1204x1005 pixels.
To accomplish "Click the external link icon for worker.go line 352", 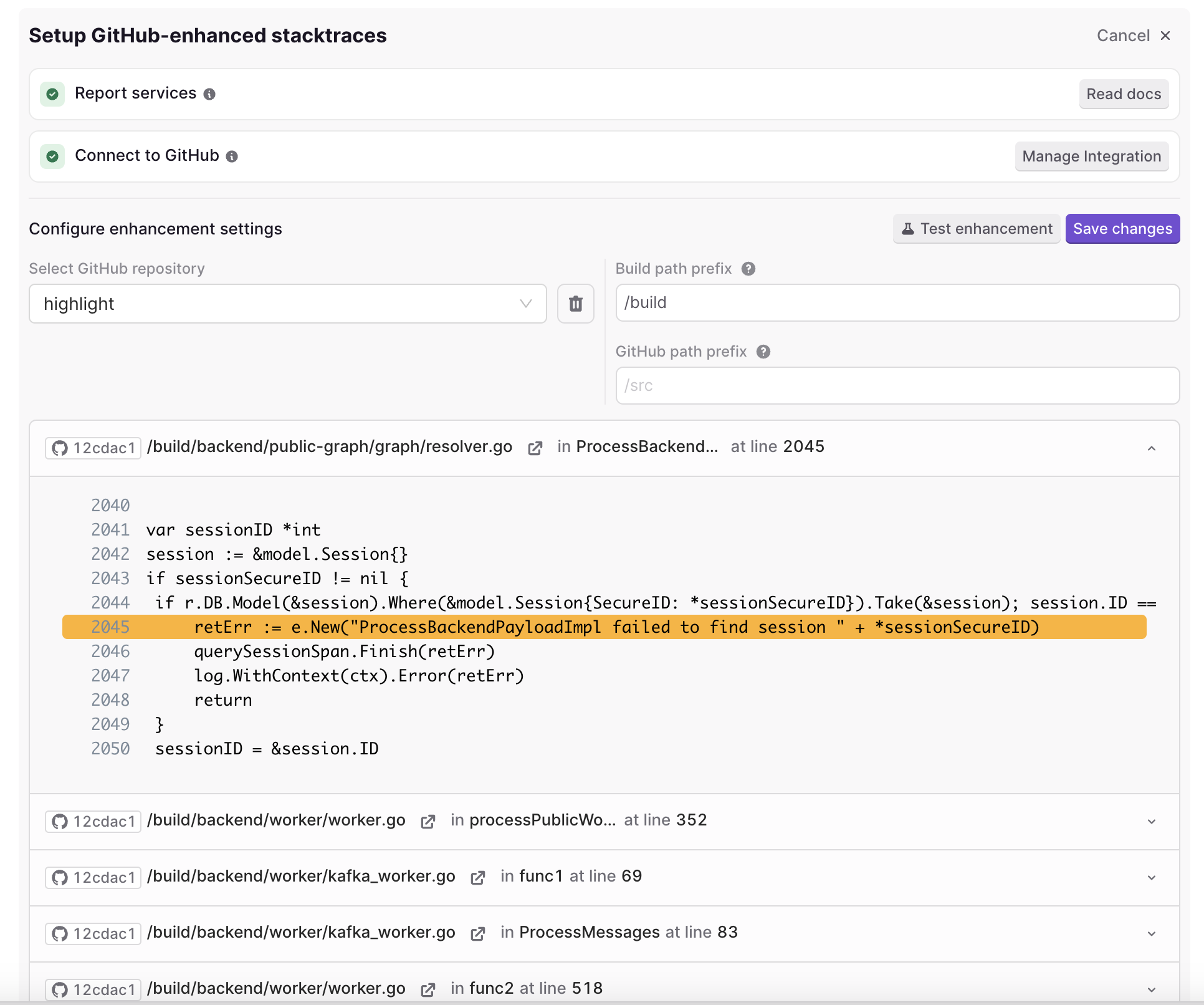I will pyautogui.click(x=429, y=819).
